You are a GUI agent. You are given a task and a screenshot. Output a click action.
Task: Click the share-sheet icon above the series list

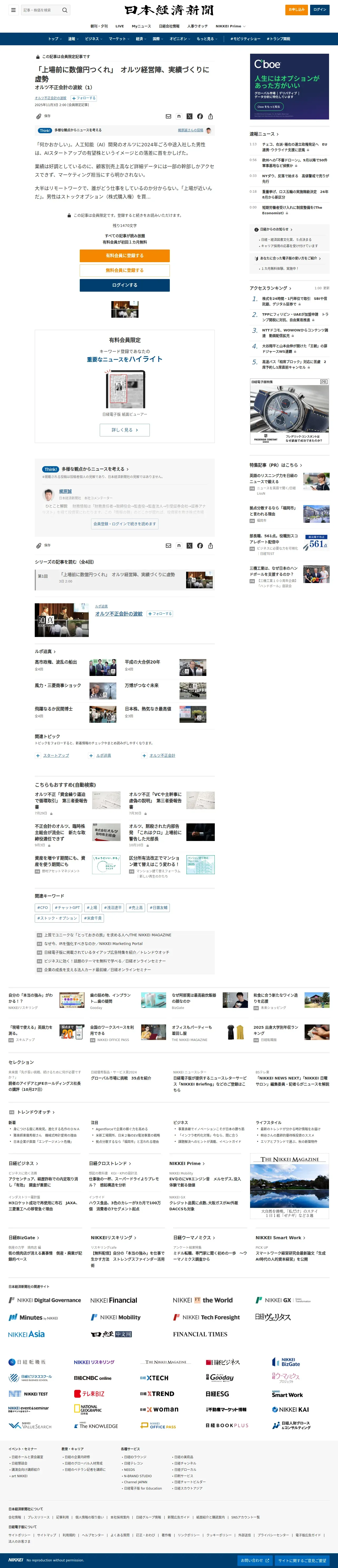pyautogui.click(x=210, y=545)
